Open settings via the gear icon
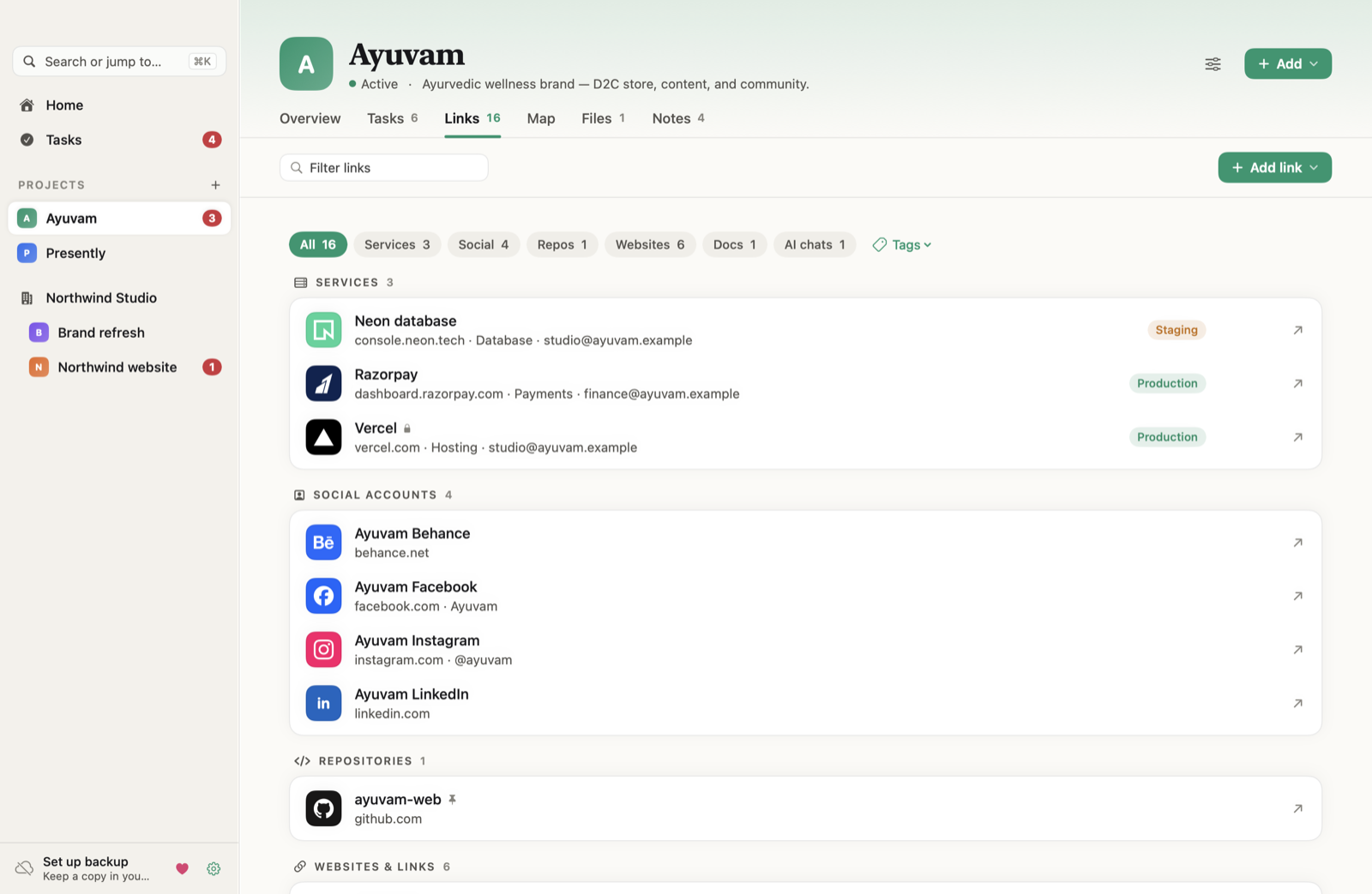This screenshot has height=894, width=1372. [x=214, y=868]
